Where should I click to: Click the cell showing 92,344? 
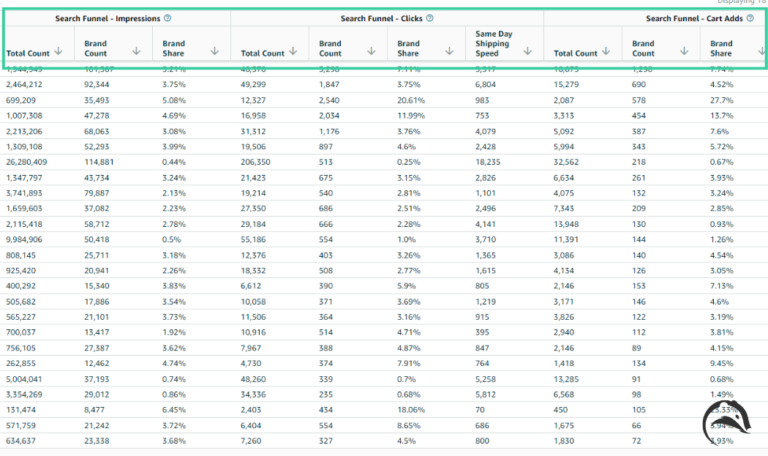(96, 84)
